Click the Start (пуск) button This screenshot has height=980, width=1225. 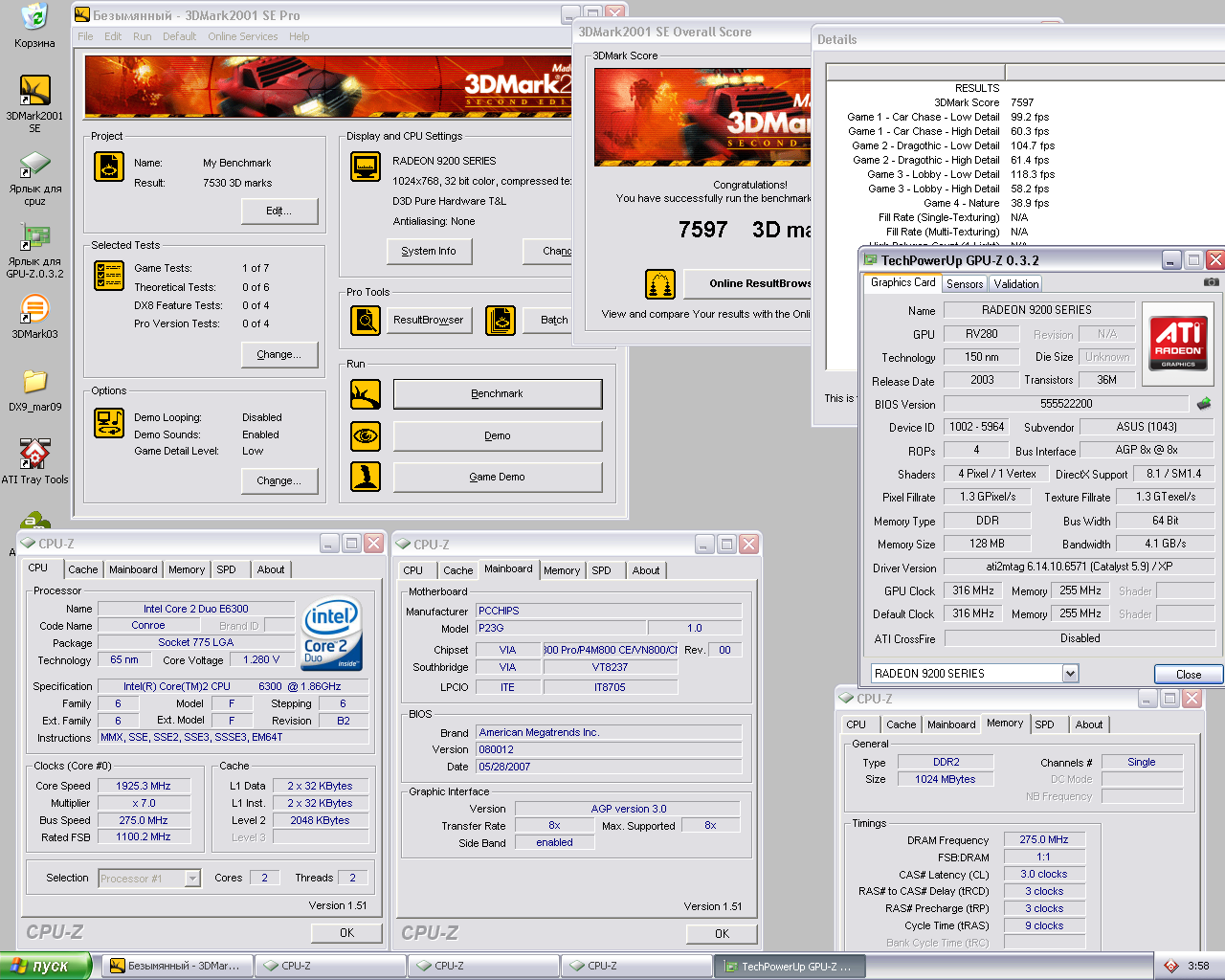(45, 966)
